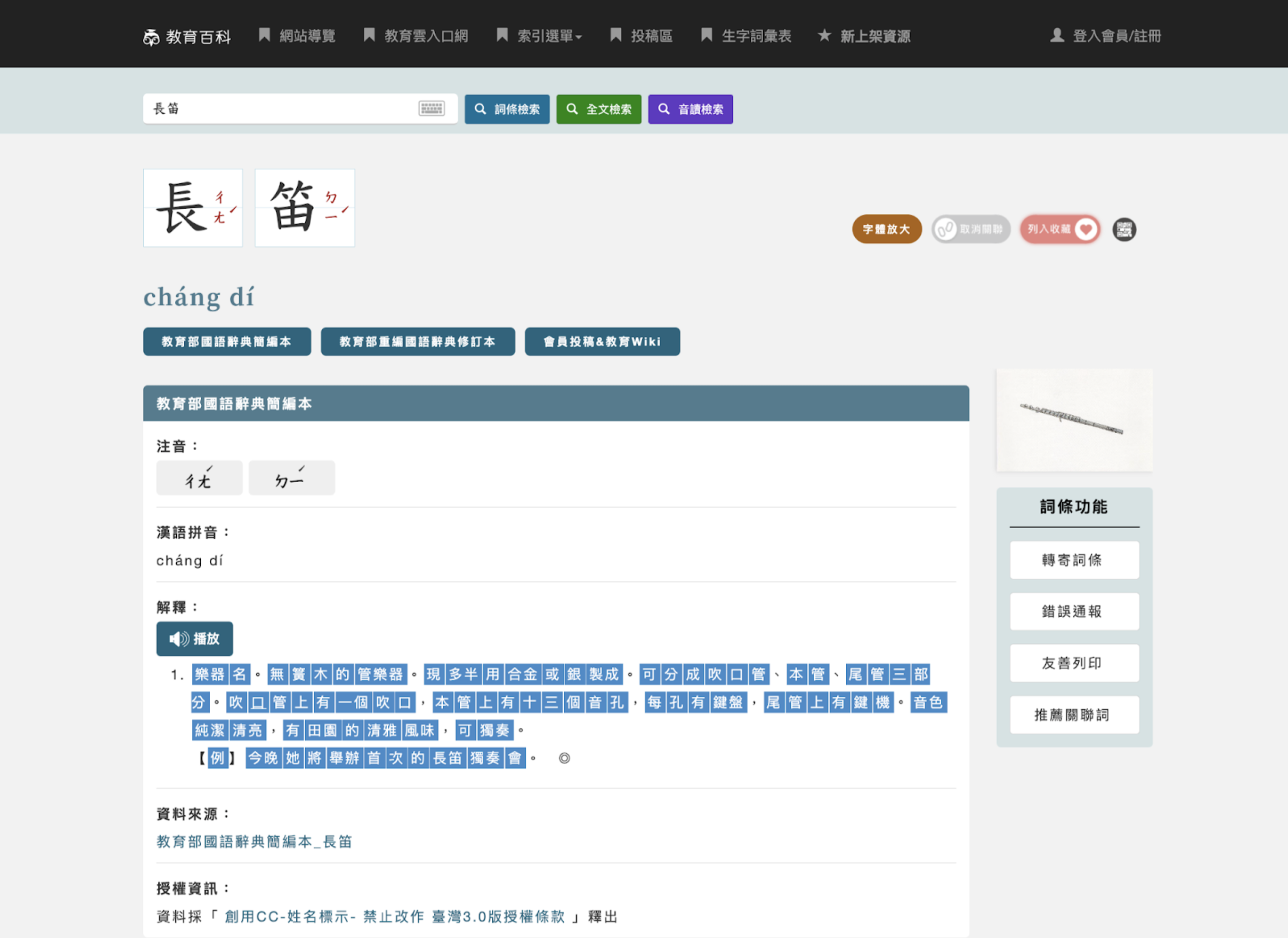Screen dimensions: 1288x938
Task: Click the 推薦關聯詞 button
Action: 1074,714
